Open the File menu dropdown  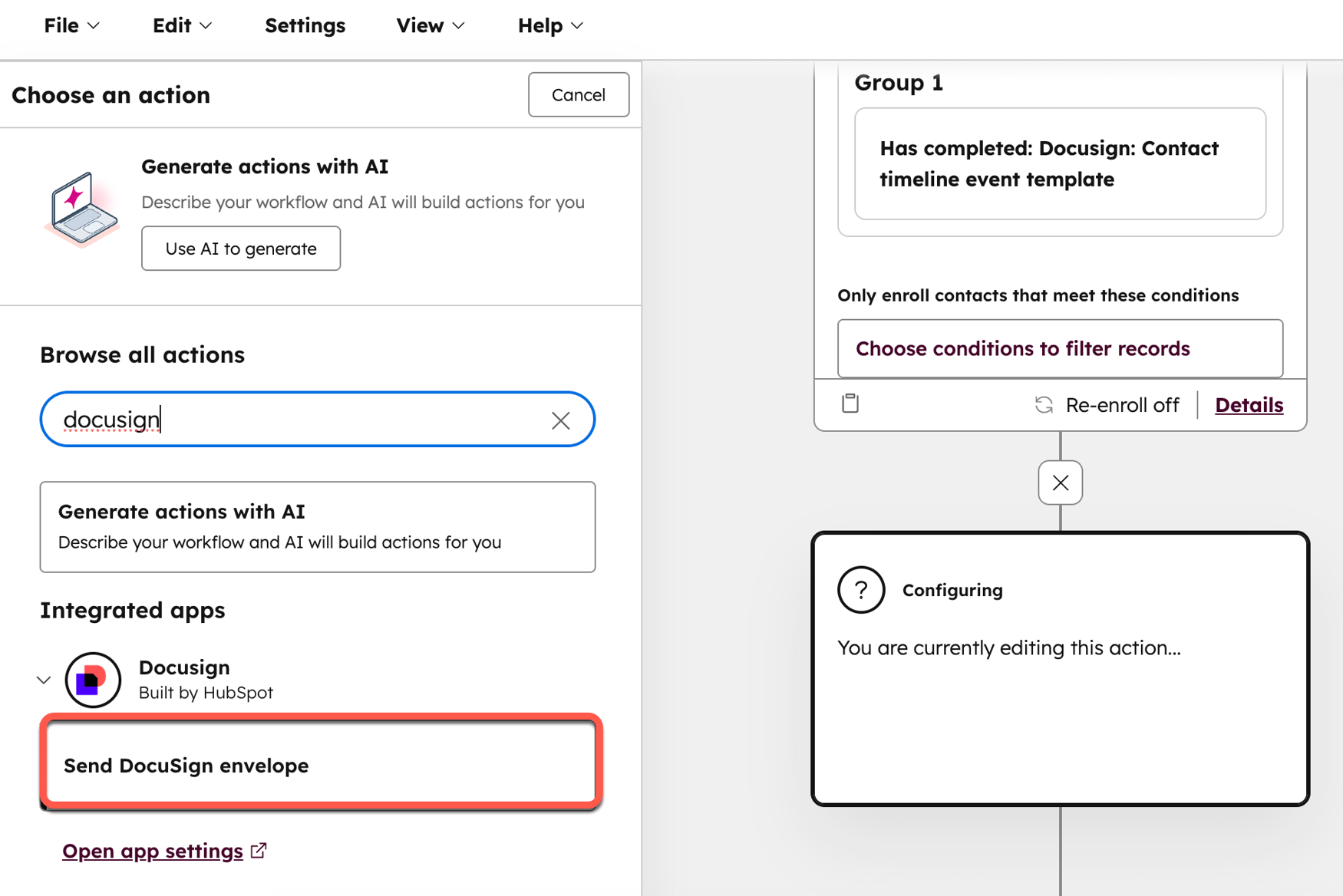pyautogui.click(x=71, y=25)
